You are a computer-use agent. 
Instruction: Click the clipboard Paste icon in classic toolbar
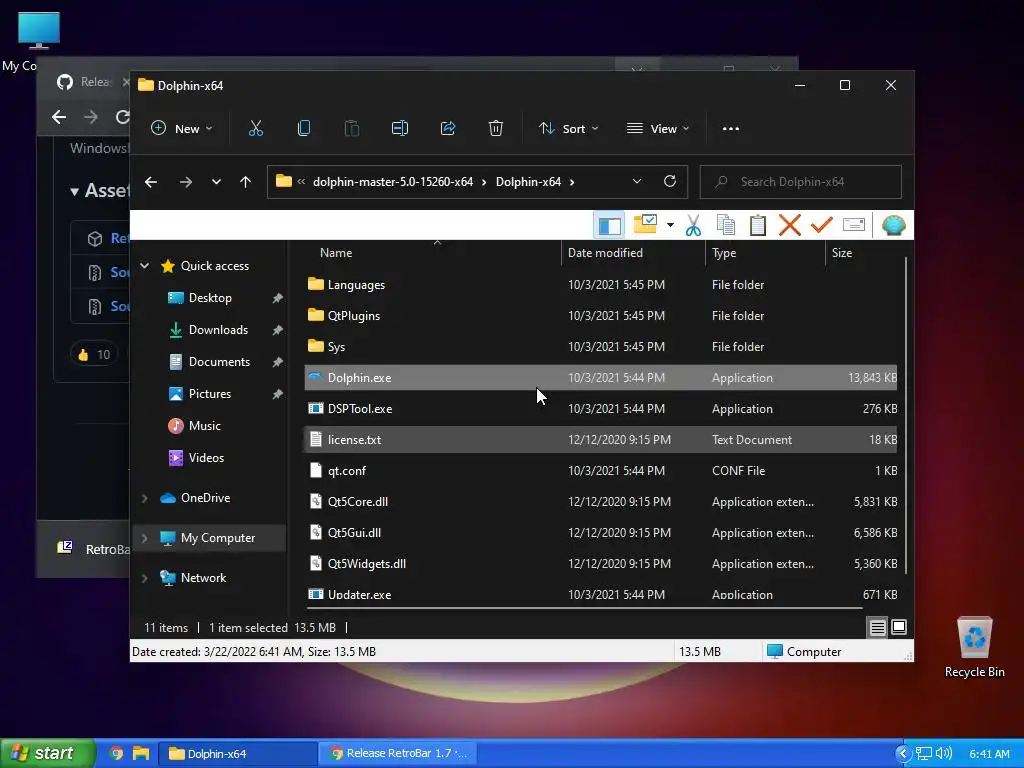click(x=758, y=225)
